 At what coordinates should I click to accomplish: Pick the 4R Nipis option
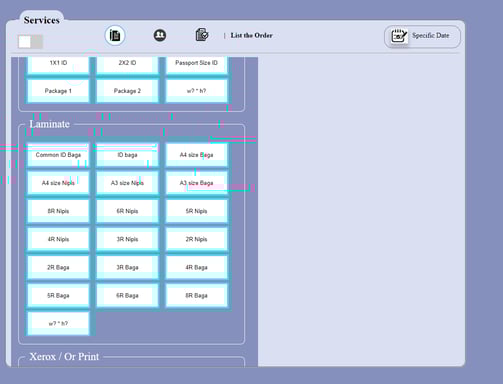coord(58,239)
